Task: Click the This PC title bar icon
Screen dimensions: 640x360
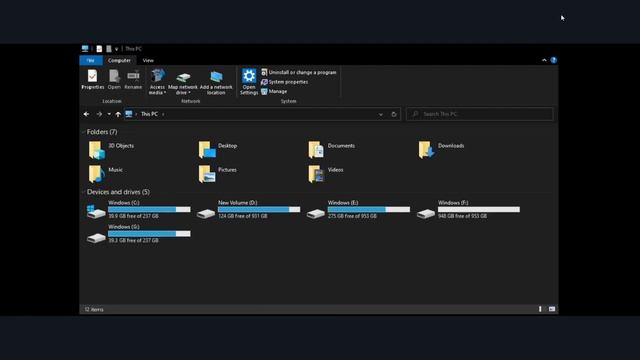Action: pyautogui.click(x=85, y=49)
